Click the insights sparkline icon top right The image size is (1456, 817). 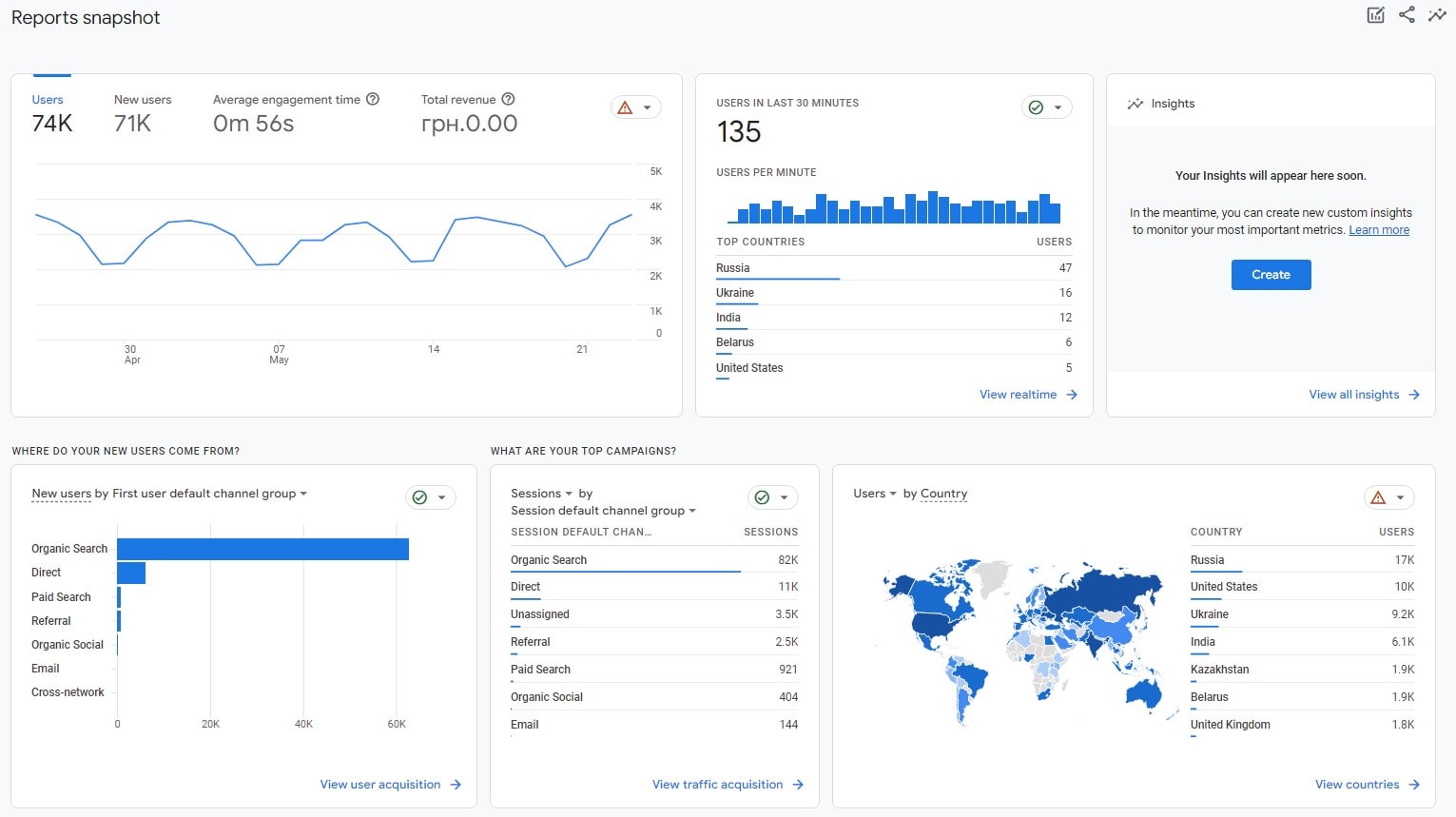(x=1437, y=15)
